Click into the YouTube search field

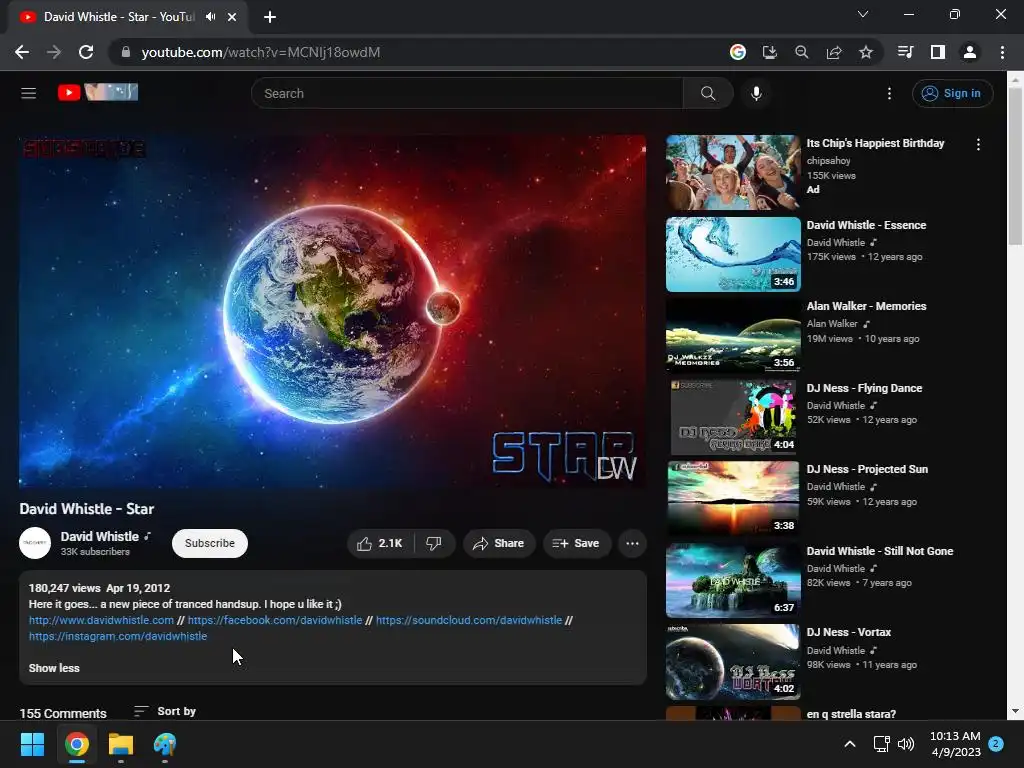467,93
